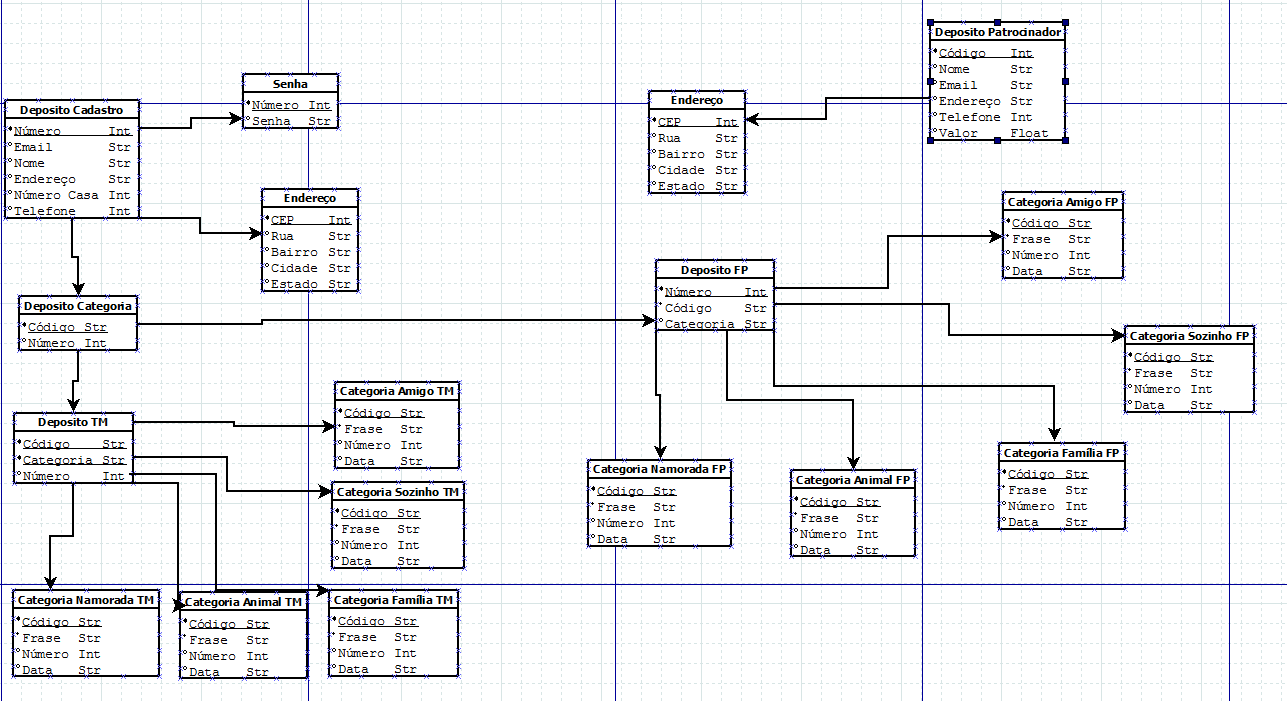Click the Categoria Sozinho TM table title

(x=398, y=492)
